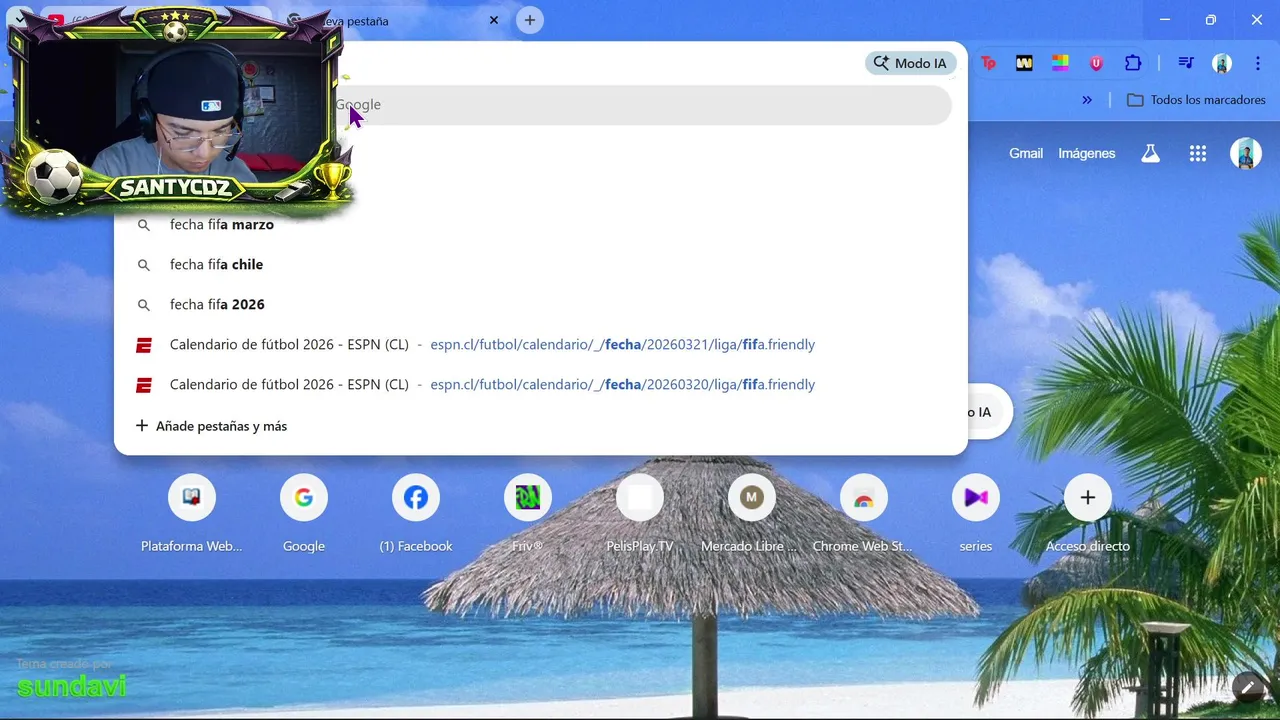Open the Chrome three-dot menu
The height and width of the screenshot is (720, 1280).
click(1258, 63)
